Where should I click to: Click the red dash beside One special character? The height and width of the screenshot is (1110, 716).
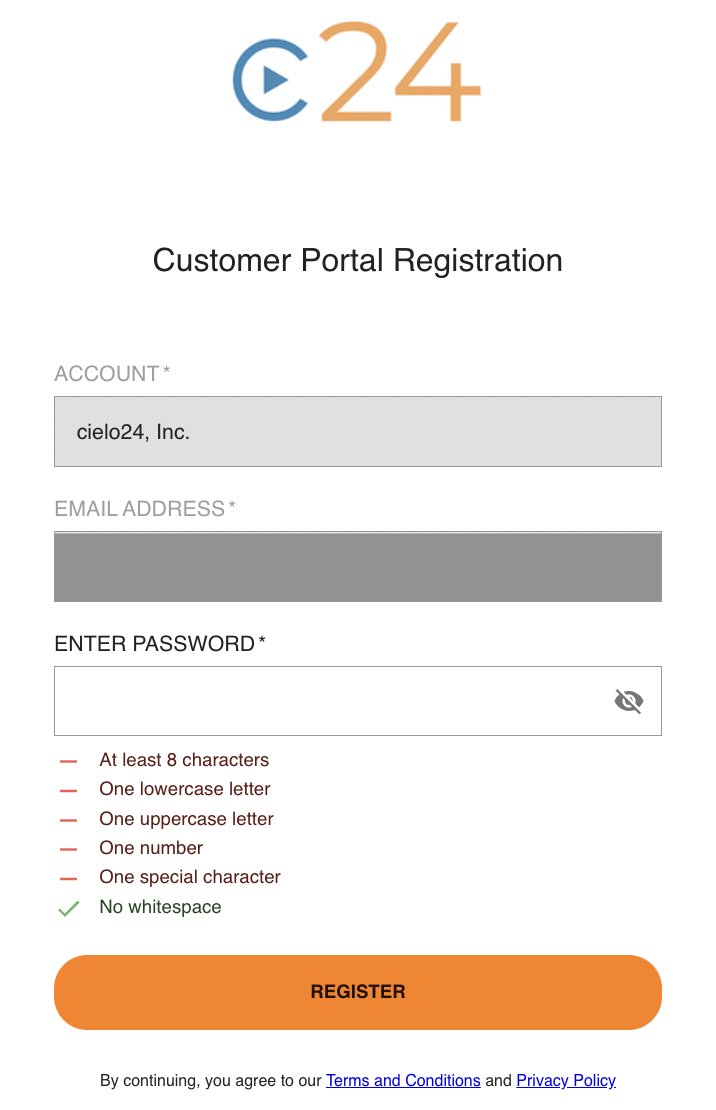point(69,879)
